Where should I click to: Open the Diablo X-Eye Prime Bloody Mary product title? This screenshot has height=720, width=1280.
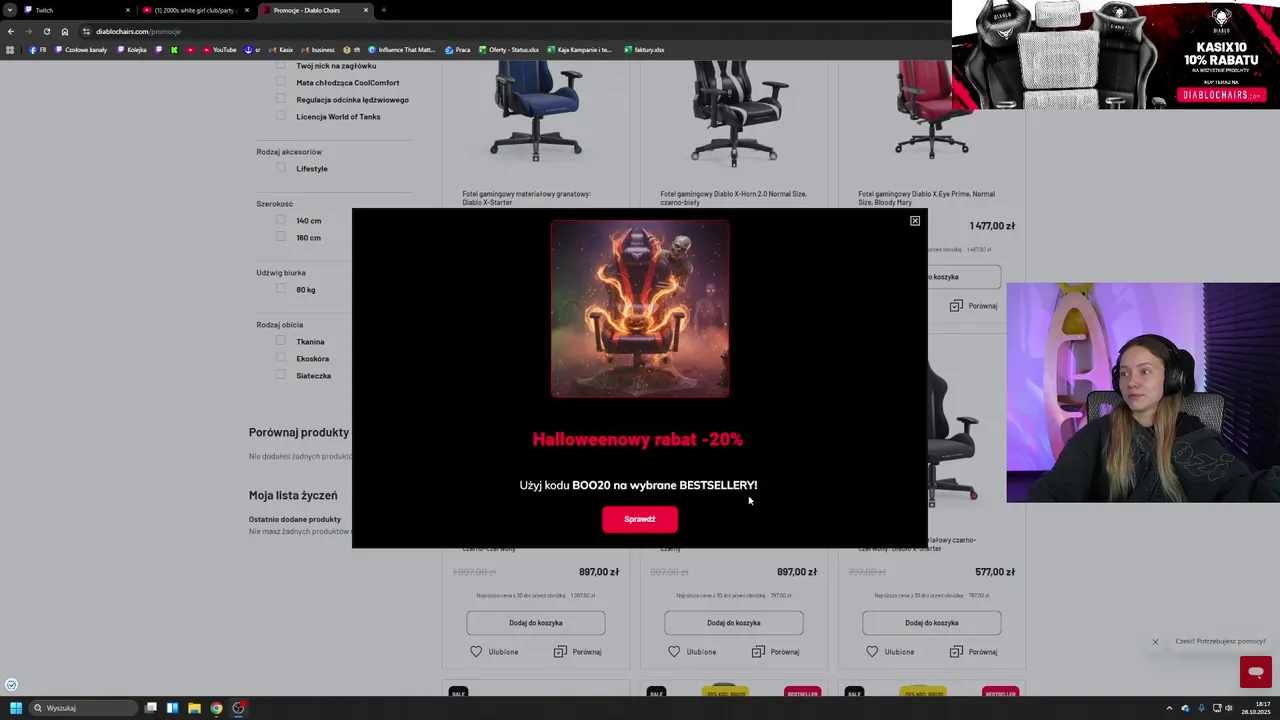coord(926,198)
